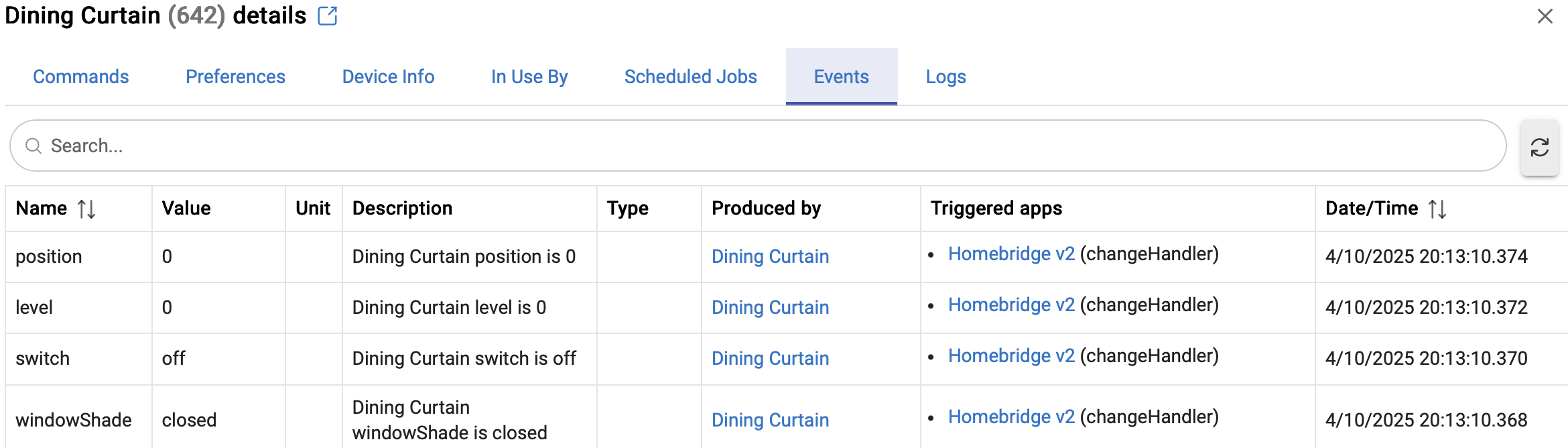
Task: Open Homebridge v2 link in windowShade row
Action: (x=1011, y=416)
